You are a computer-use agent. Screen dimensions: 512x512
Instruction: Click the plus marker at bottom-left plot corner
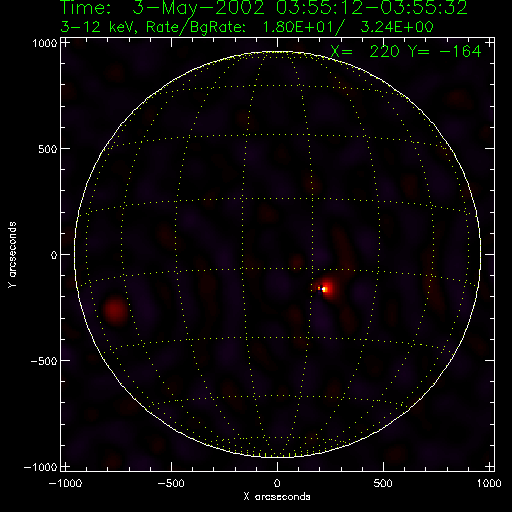pos(66,466)
